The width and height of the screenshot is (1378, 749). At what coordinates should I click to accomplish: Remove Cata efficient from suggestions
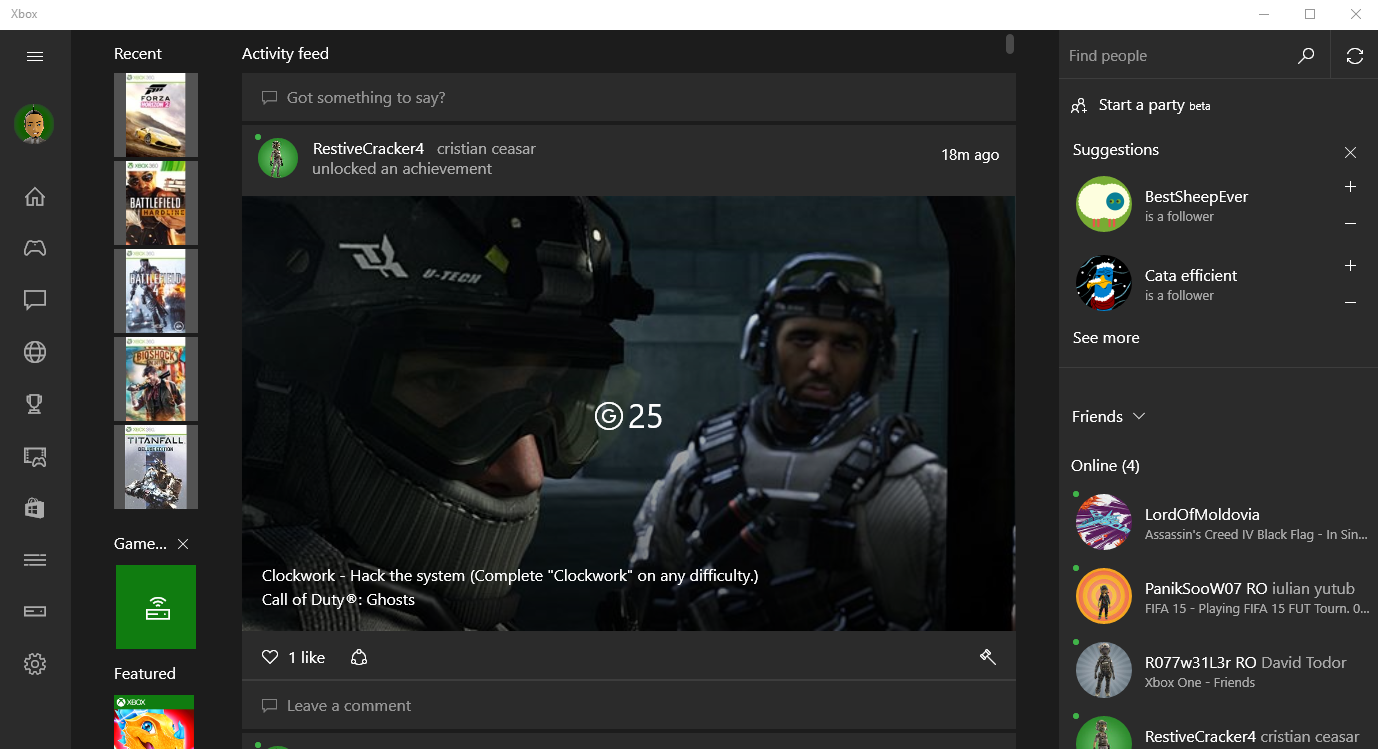[x=1351, y=303]
